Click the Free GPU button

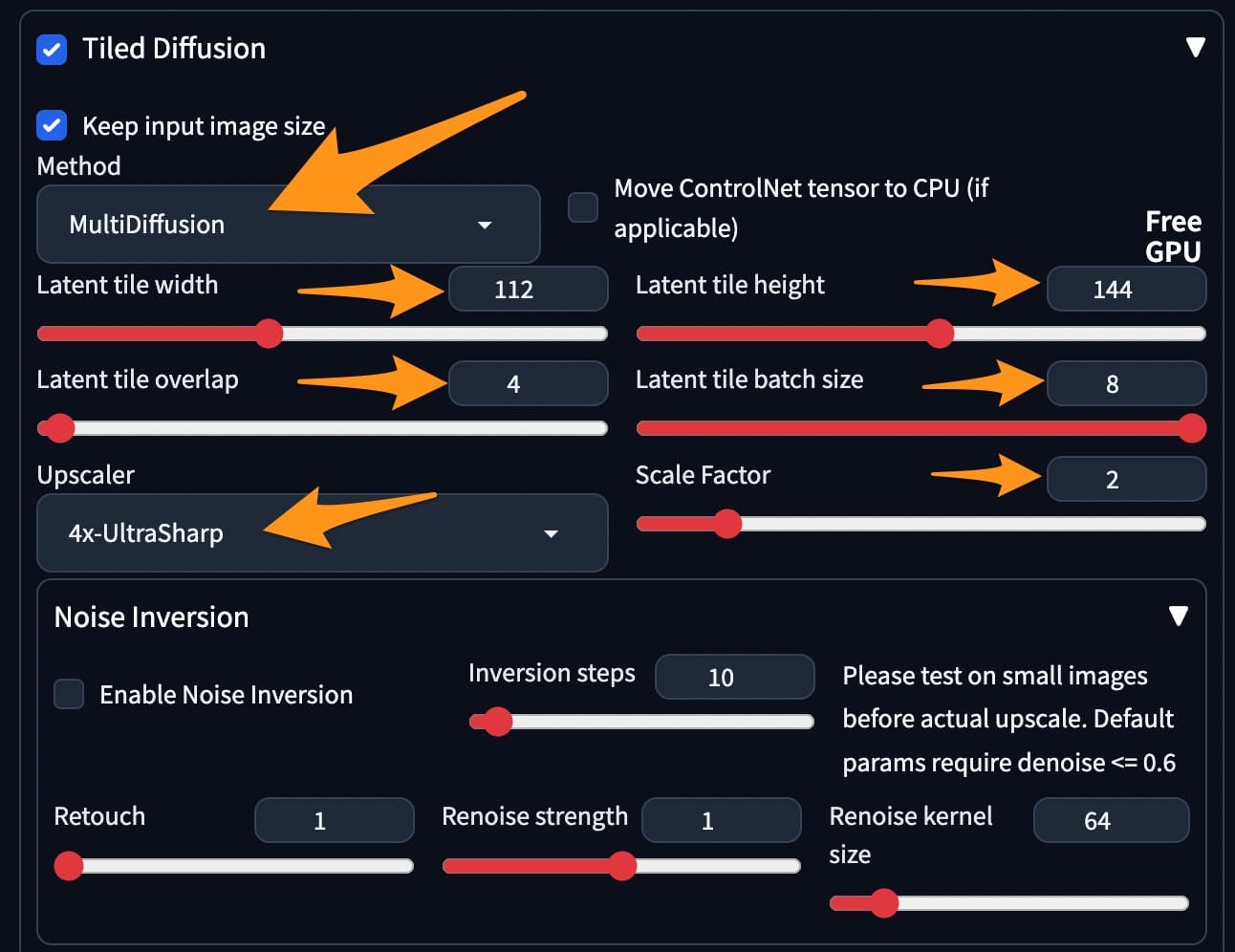[1173, 236]
